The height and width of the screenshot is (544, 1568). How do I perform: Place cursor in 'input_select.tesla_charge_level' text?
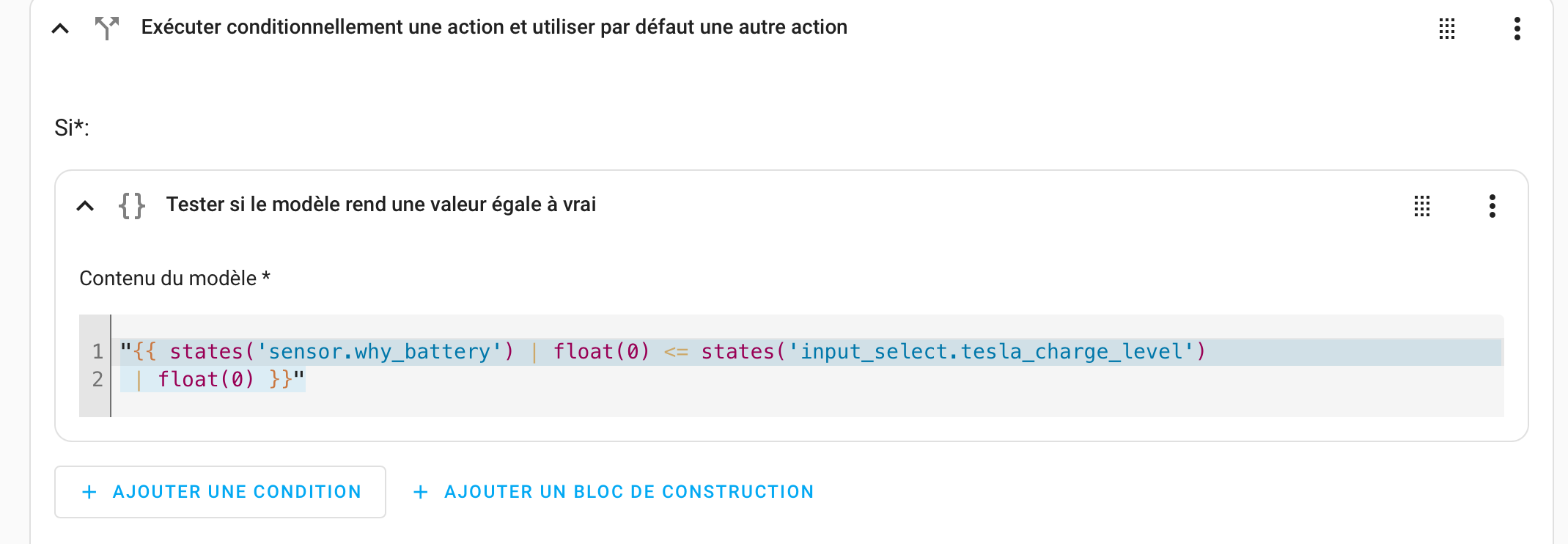tap(991, 352)
